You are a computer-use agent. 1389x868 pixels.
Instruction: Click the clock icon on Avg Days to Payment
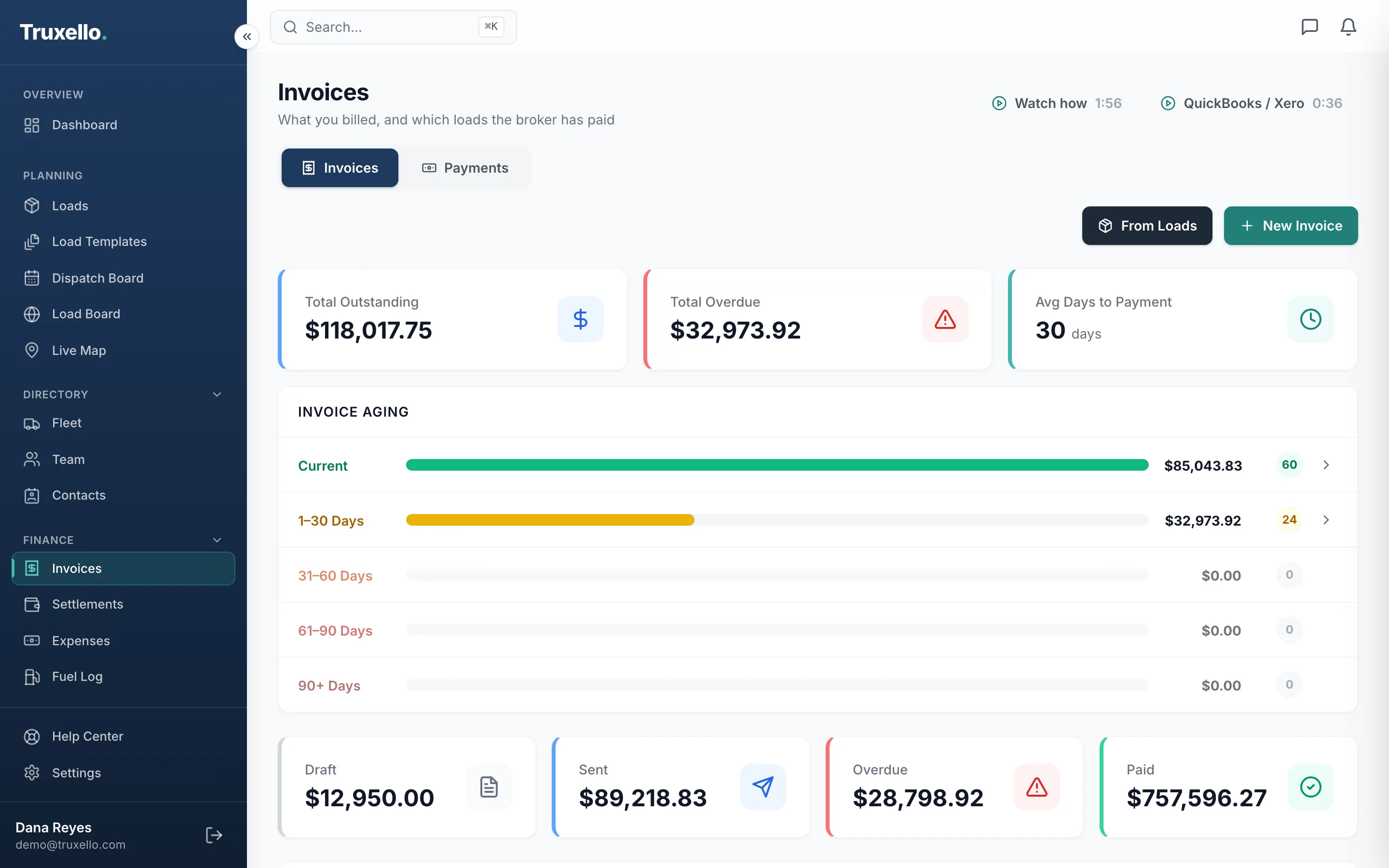pyautogui.click(x=1310, y=319)
